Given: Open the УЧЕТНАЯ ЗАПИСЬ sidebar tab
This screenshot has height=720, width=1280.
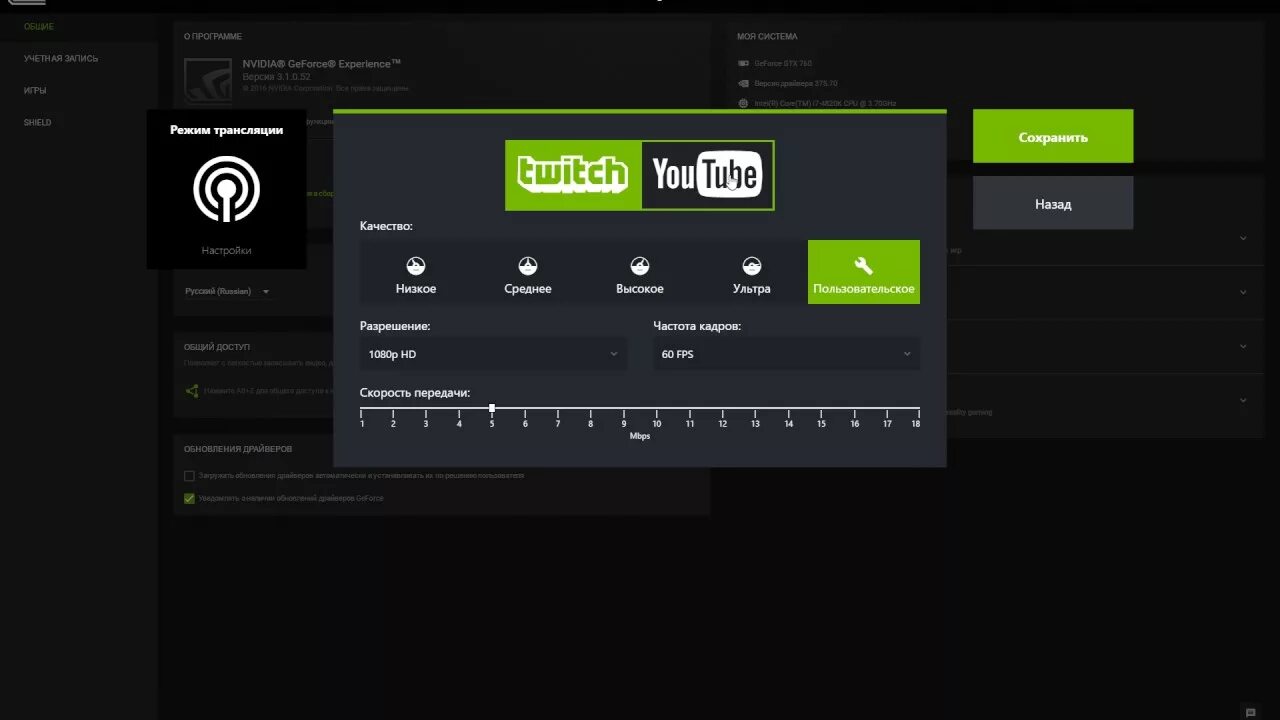Looking at the screenshot, I should coord(61,58).
